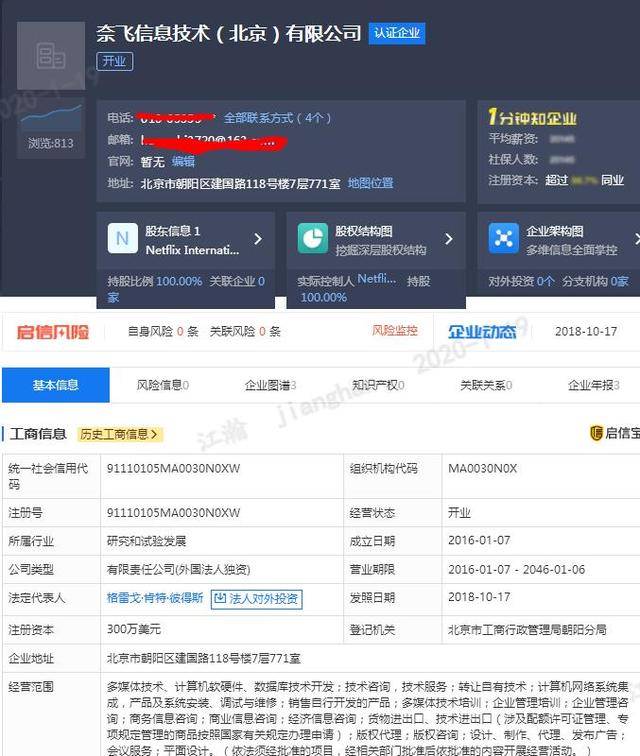The width and height of the screenshot is (640, 756).
Task: Expand 股东信息 card arrow
Action: coord(258,239)
